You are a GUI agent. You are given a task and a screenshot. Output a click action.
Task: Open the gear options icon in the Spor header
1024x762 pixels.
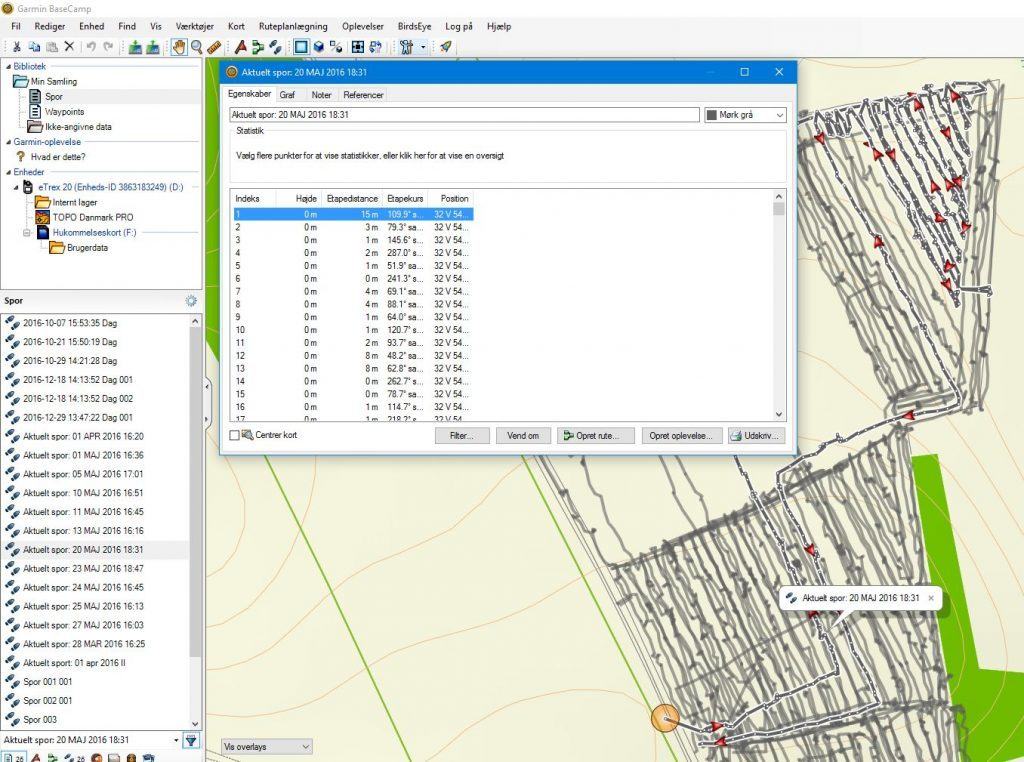(191, 301)
